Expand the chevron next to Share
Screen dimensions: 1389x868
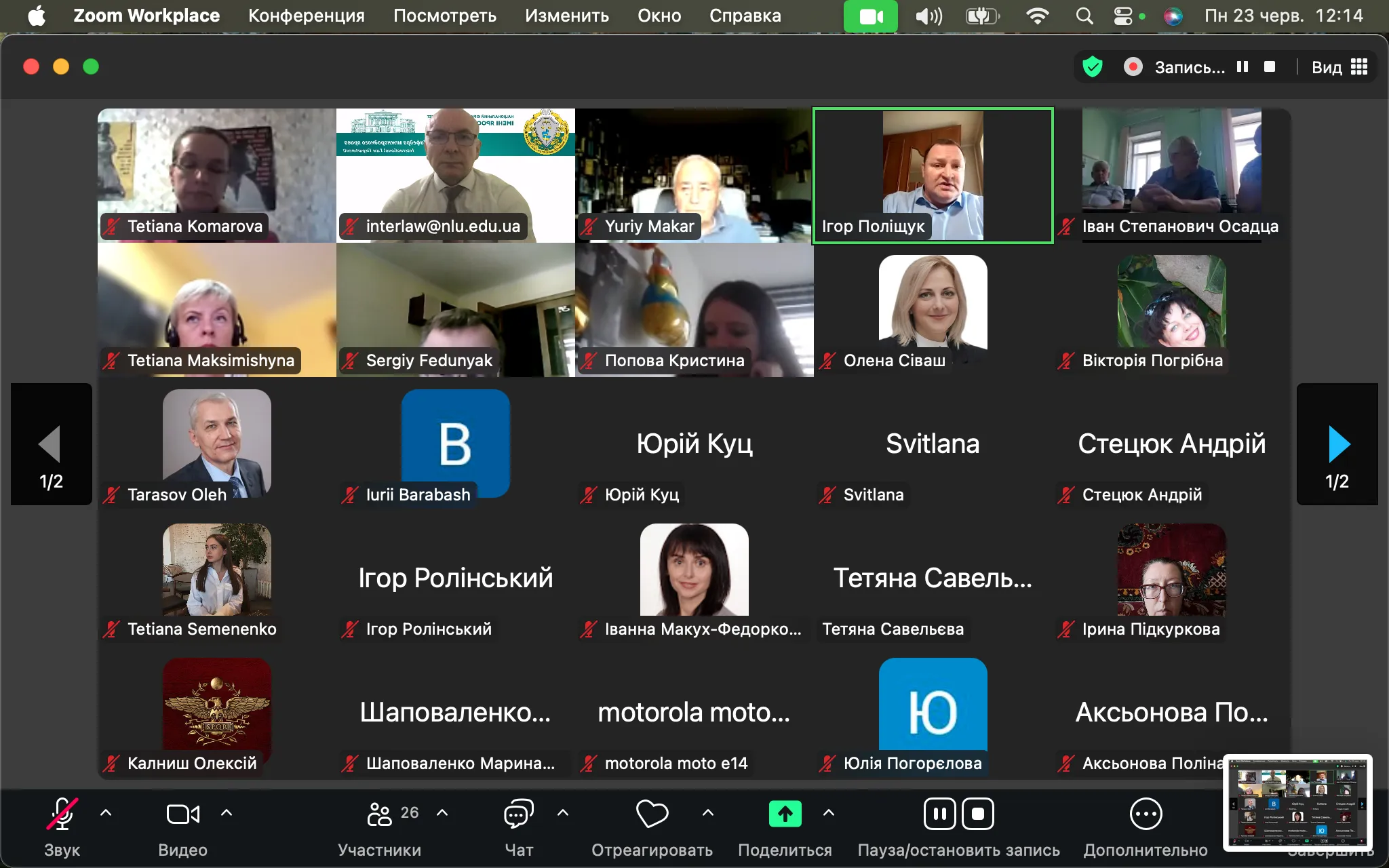[829, 812]
